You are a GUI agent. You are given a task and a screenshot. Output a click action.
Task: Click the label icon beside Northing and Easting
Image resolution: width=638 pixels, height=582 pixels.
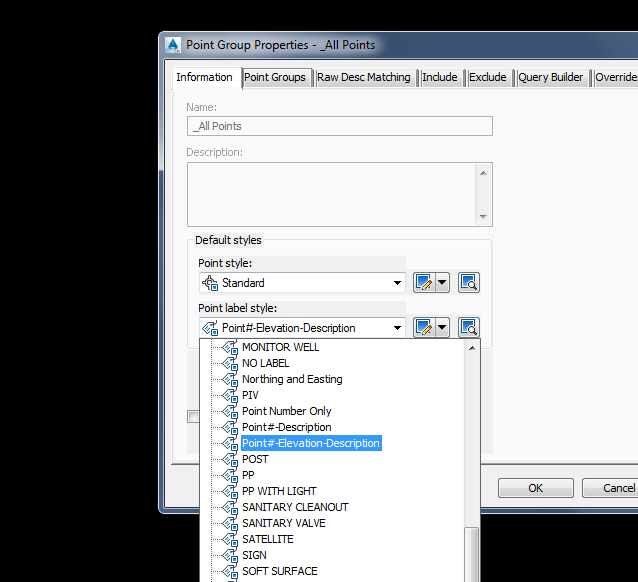click(230, 380)
